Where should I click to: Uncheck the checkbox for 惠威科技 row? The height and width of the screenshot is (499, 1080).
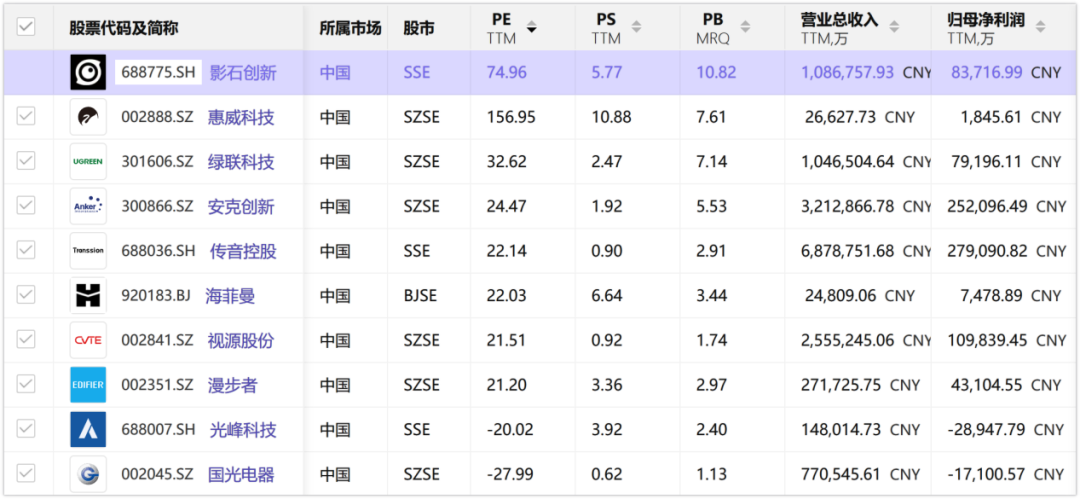pyautogui.click(x=26, y=117)
